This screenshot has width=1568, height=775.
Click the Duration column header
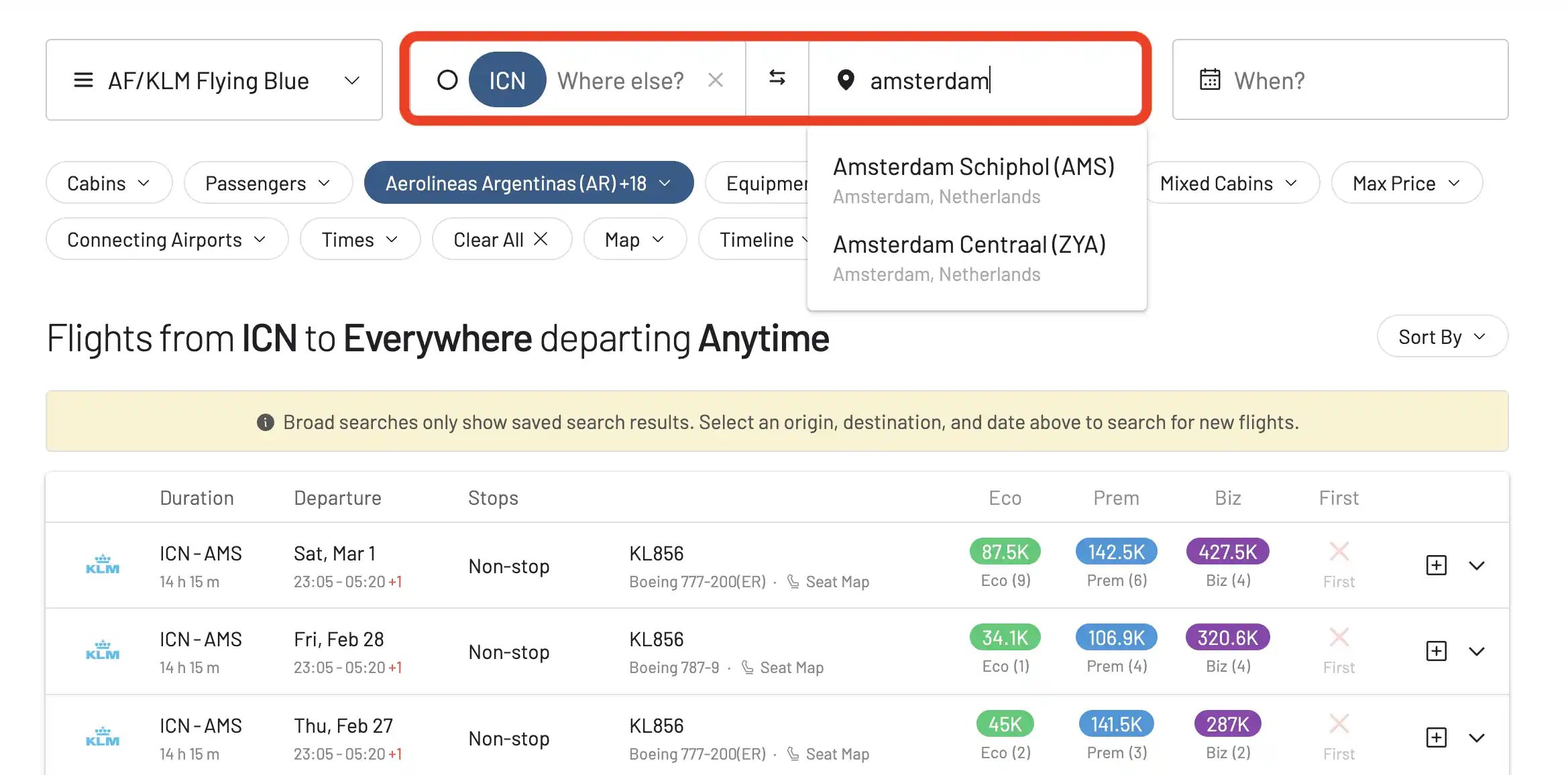tap(197, 497)
